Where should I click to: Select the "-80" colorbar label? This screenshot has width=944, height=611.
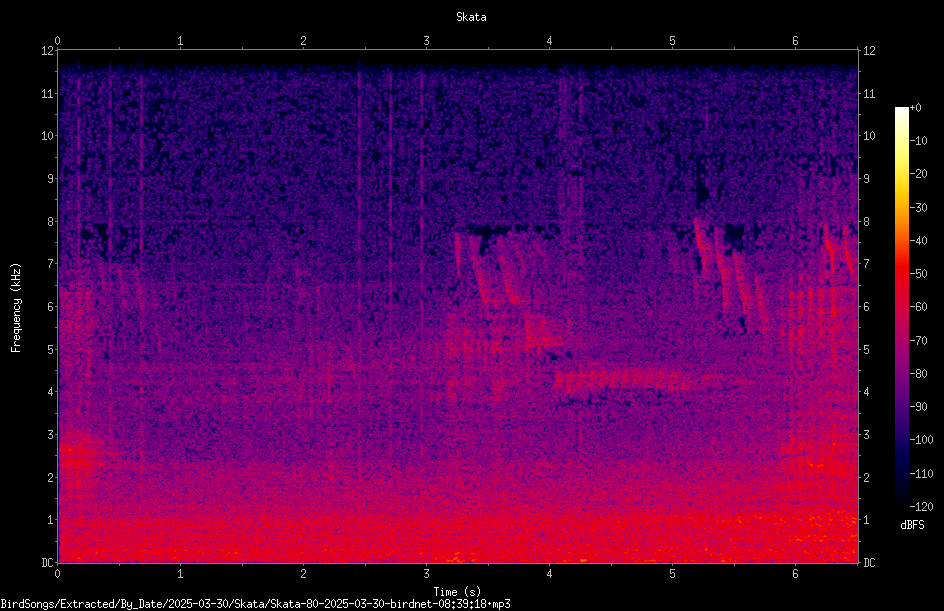(918, 374)
